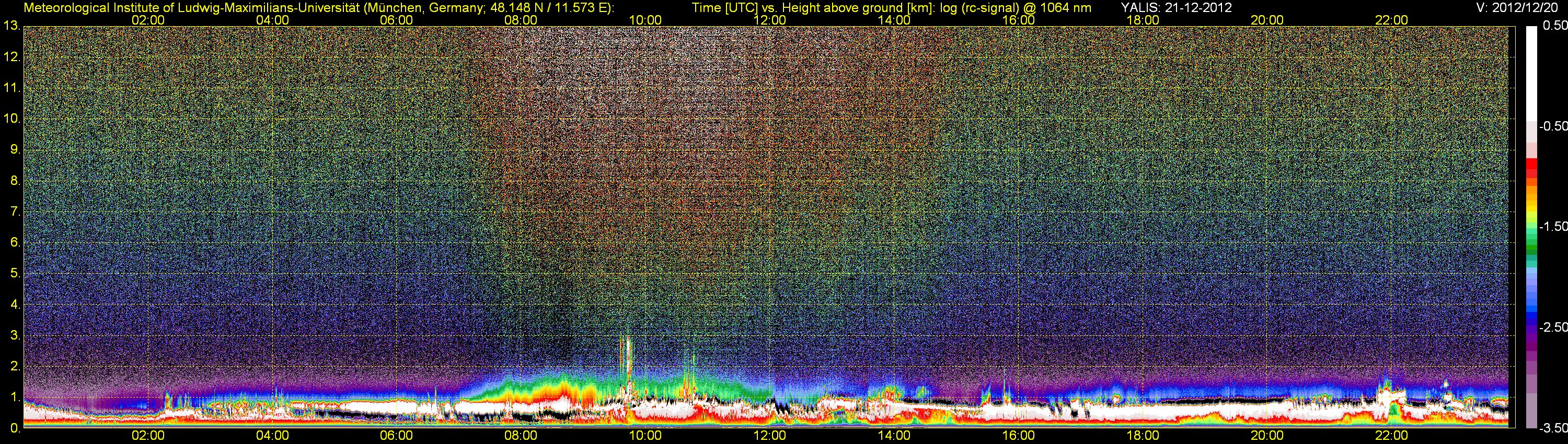Viewport: 1568px width, 444px height.
Task: Click the height axis label 6
Action: point(15,243)
